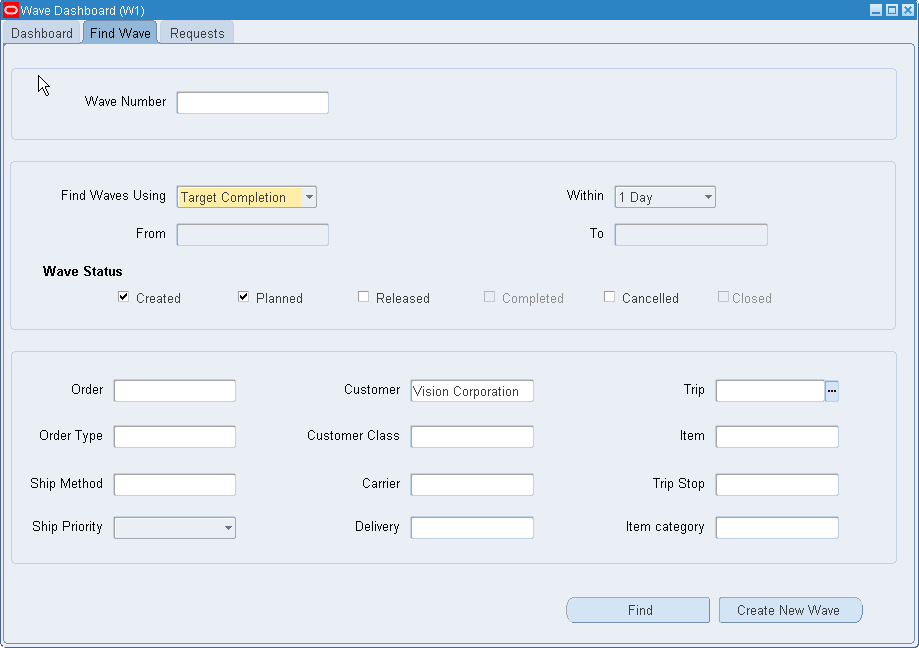Screen dimensions: 919x648
Task: Click the Oracle icon in title bar
Action: [x=11, y=10]
